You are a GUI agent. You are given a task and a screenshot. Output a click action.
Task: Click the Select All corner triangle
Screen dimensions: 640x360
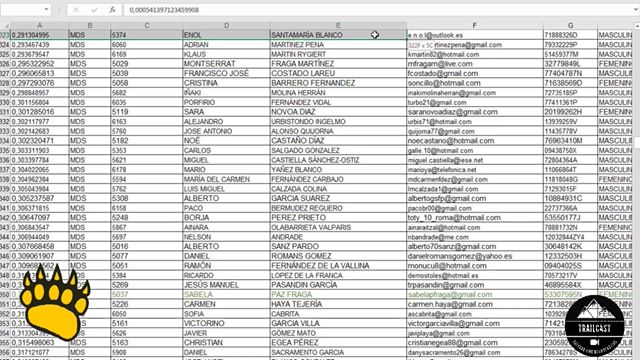point(5,26)
